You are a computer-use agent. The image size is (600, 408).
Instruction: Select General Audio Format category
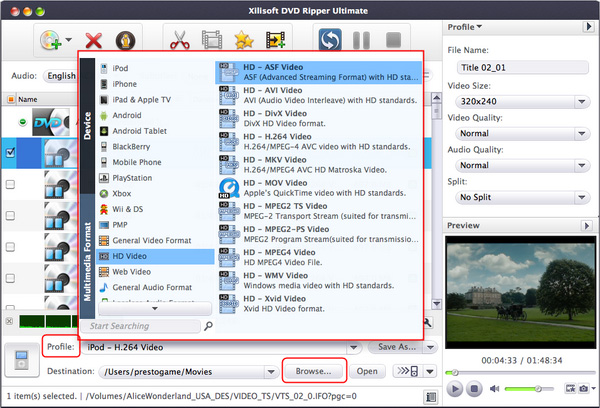pyautogui.click(x=155, y=287)
